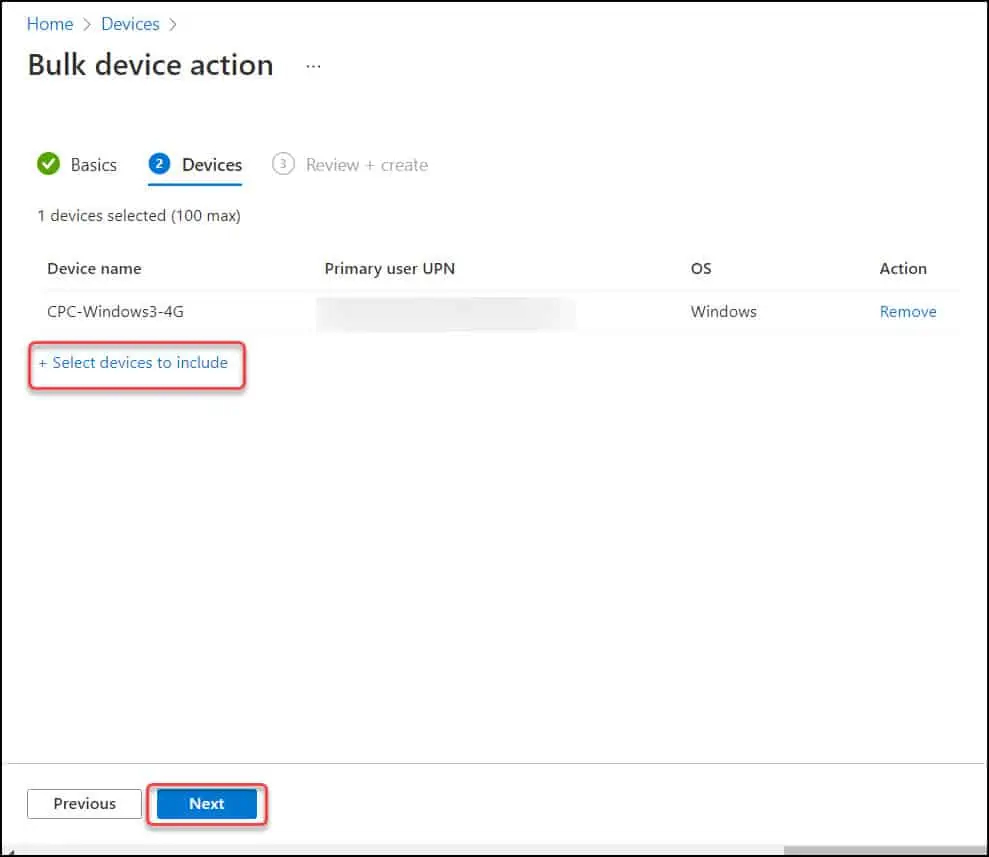The height and width of the screenshot is (857, 989).
Task: Click the step 2 circle icon
Action: (x=159, y=164)
